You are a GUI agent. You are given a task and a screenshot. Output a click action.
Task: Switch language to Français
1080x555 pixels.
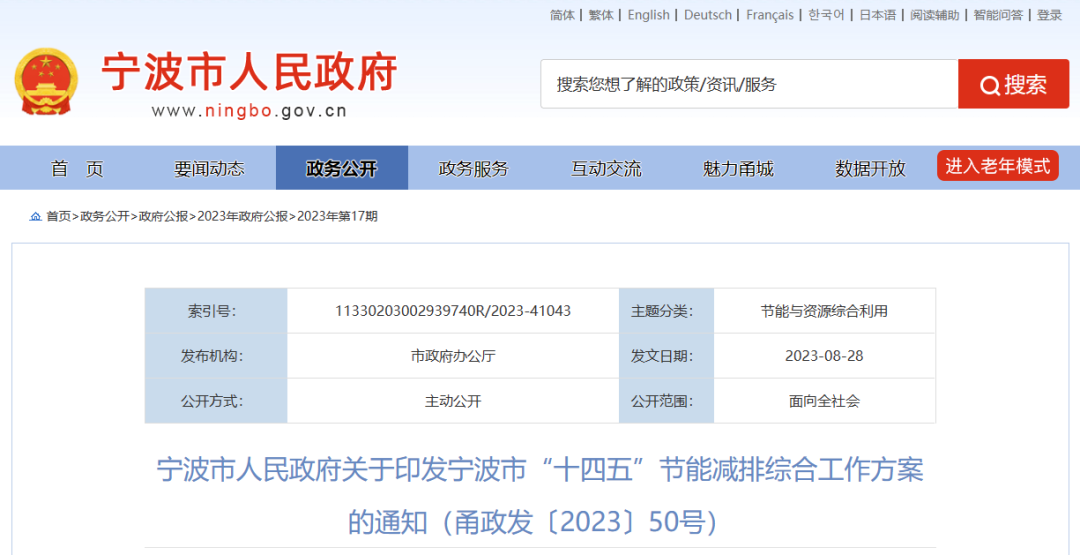coord(770,15)
